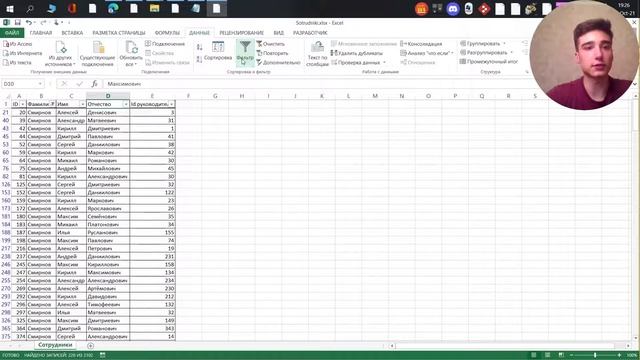Expand Проверка данных dropdown arrow

tap(384, 62)
